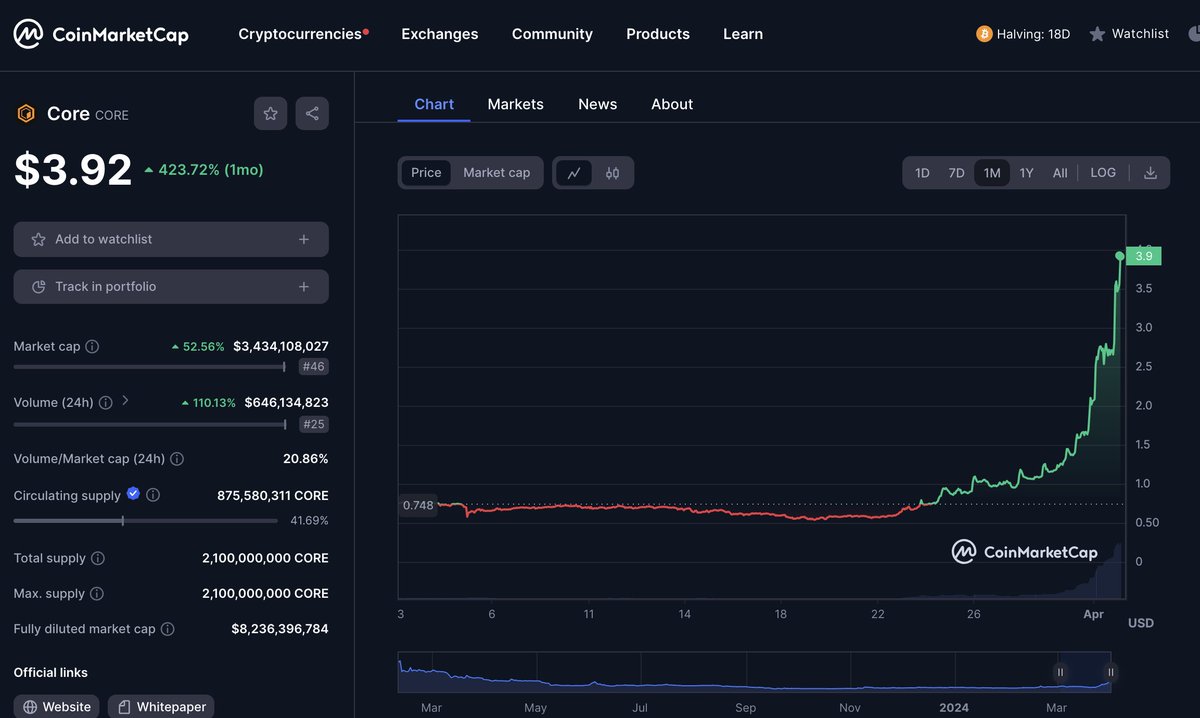Image resolution: width=1200 pixels, height=718 pixels.
Task: Click the Circulating supply info icon
Action: click(x=153, y=495)
